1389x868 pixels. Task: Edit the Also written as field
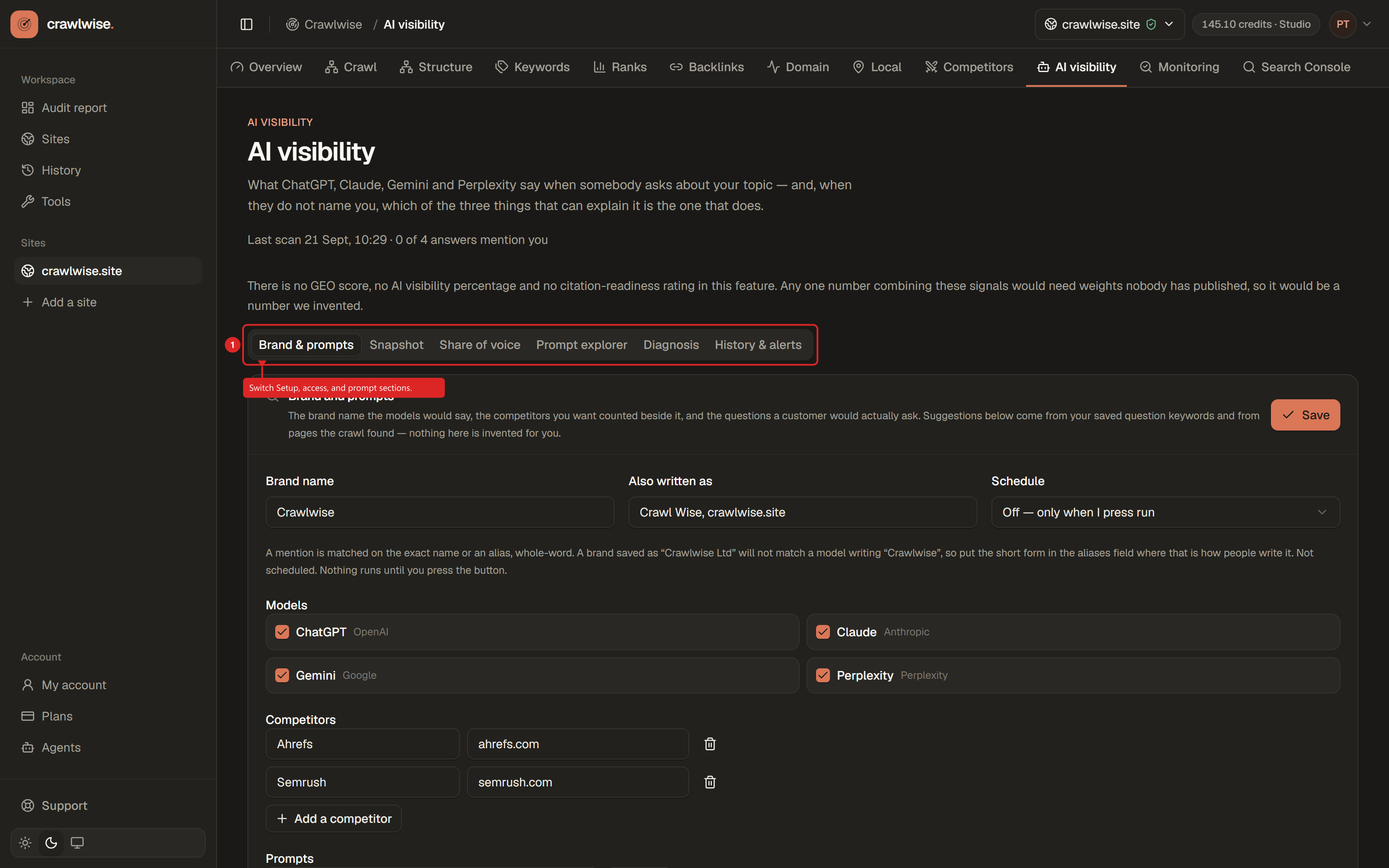click(x=803, y=512)
